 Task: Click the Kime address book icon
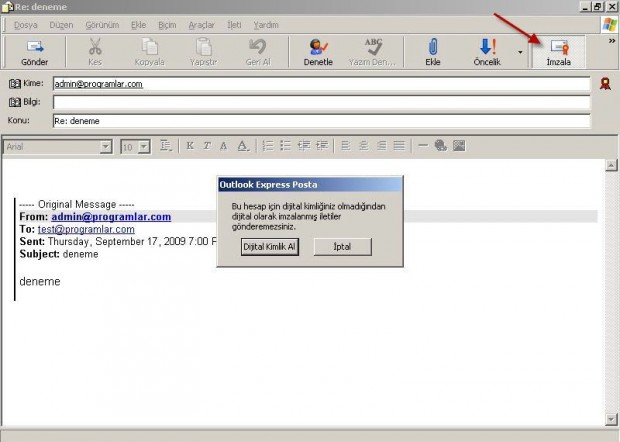[x=15, y=84]
